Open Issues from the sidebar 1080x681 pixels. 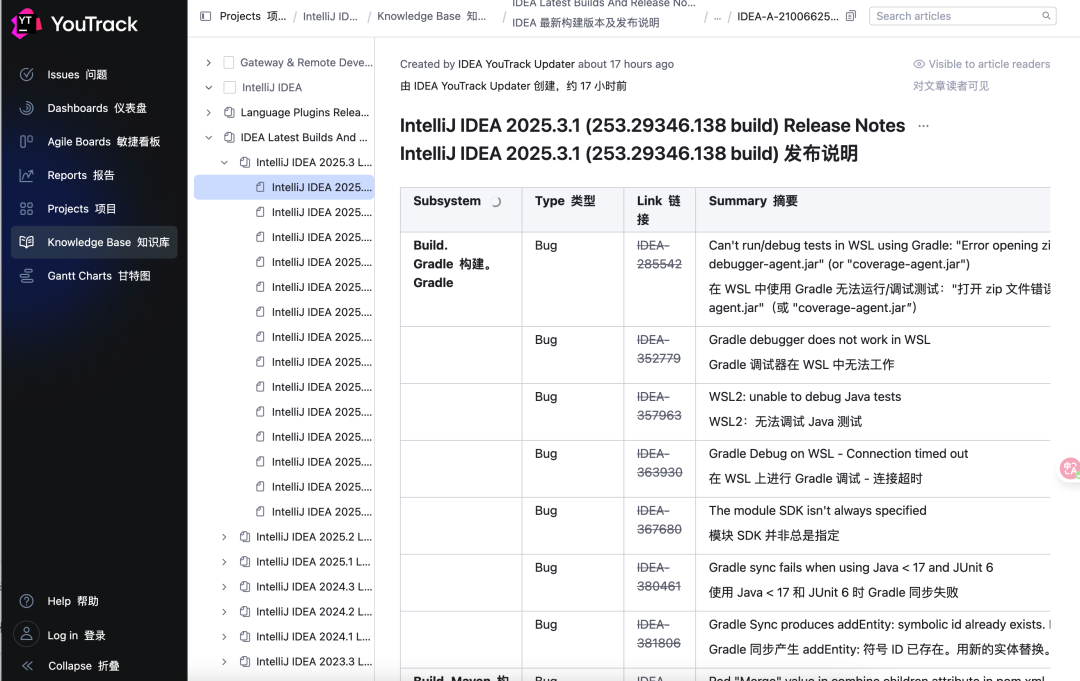point(76,74)
